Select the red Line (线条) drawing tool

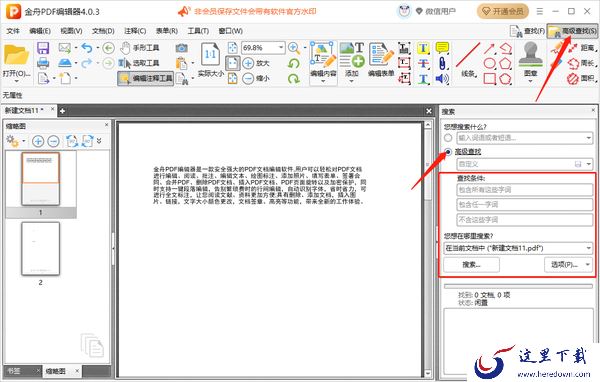[468, 60]
